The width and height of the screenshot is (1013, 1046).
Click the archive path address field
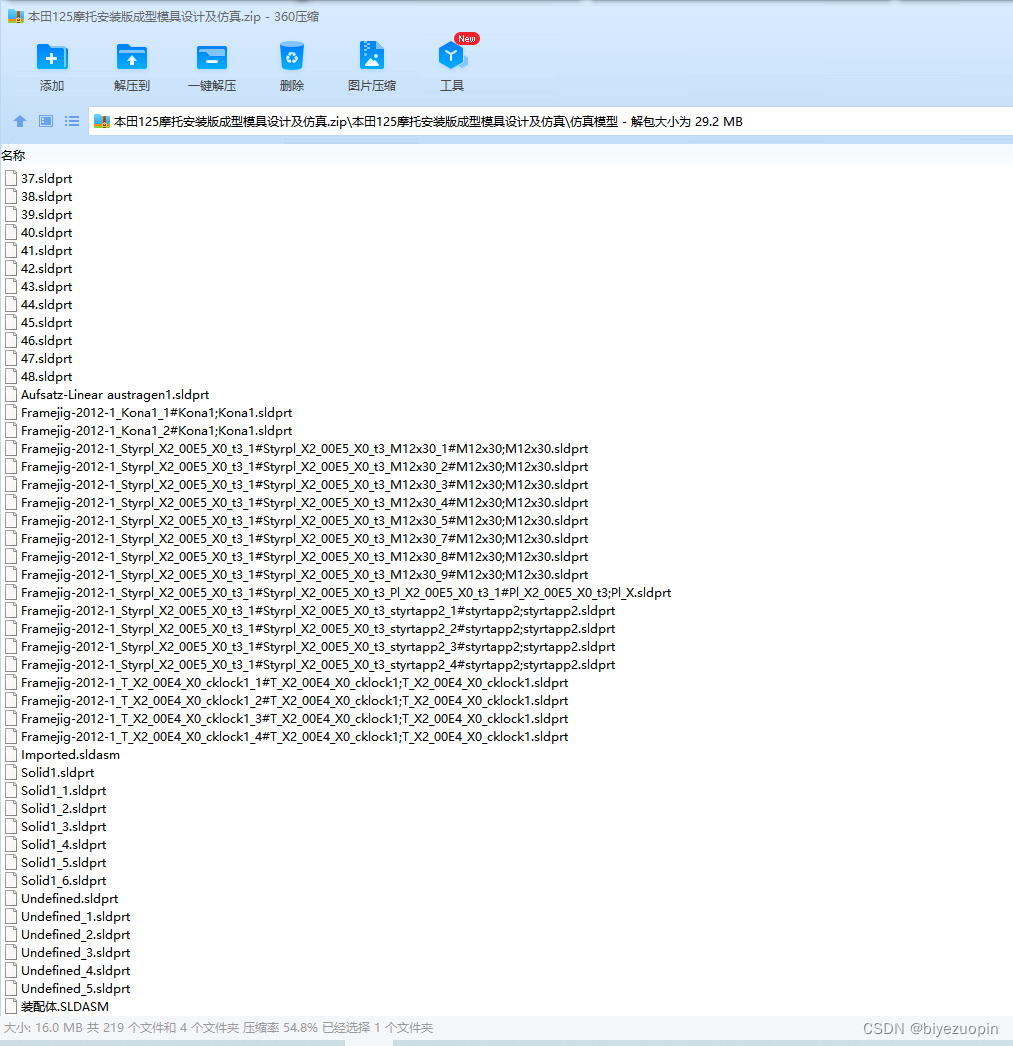pyautogui.click(x=550, y=121)
